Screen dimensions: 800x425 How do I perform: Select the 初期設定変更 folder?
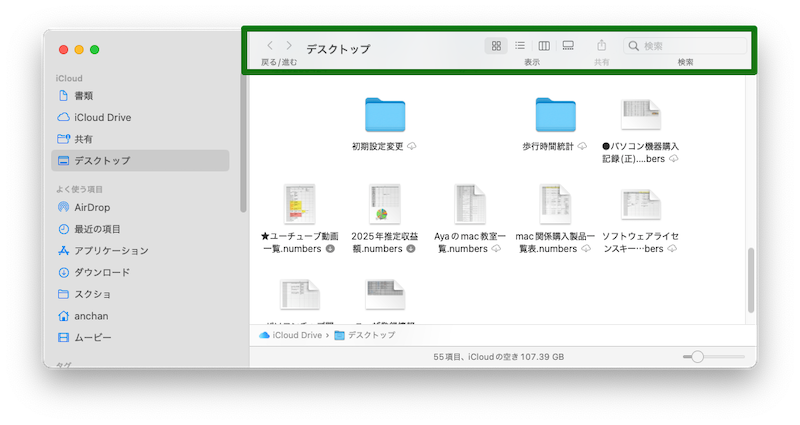coord(385,115)
